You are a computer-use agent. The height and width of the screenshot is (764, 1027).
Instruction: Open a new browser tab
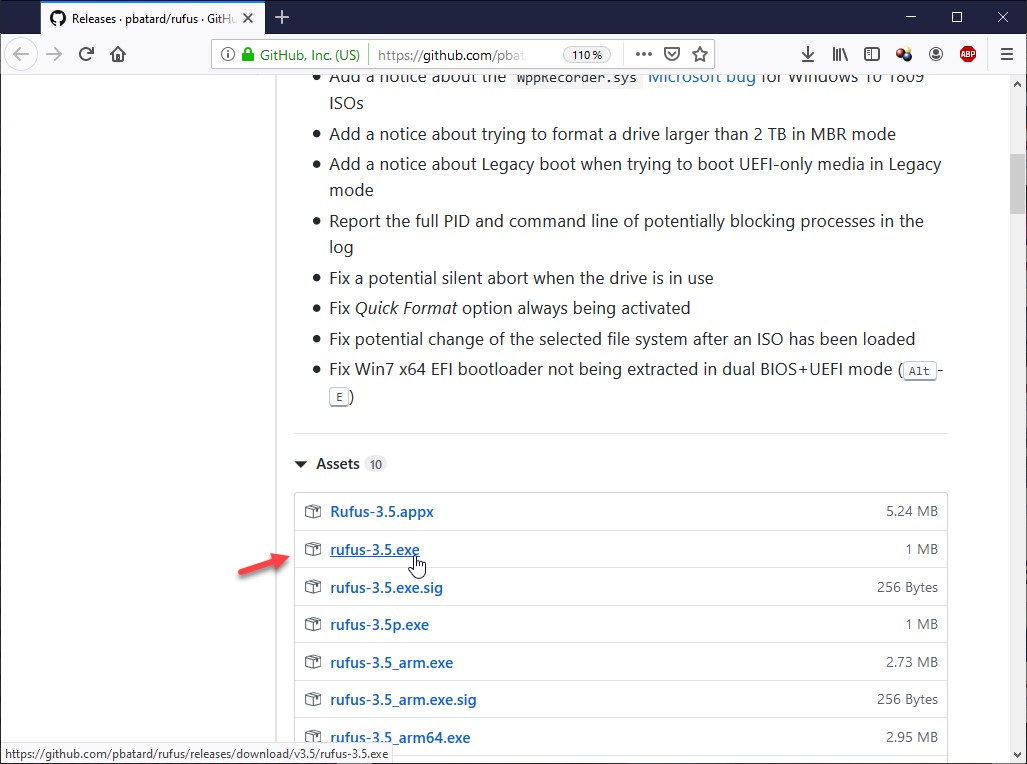pos(282,17)
